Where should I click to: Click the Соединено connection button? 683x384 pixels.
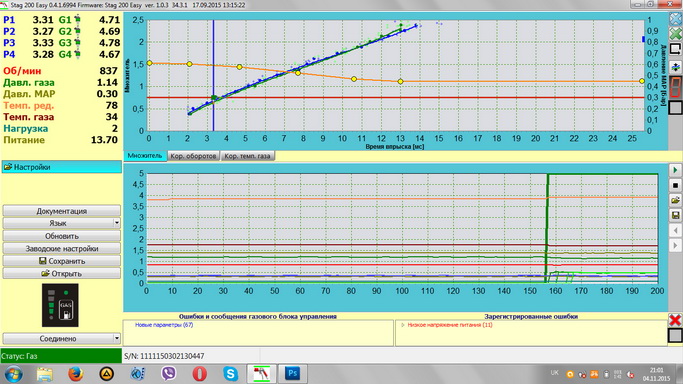tap(58, 338)
